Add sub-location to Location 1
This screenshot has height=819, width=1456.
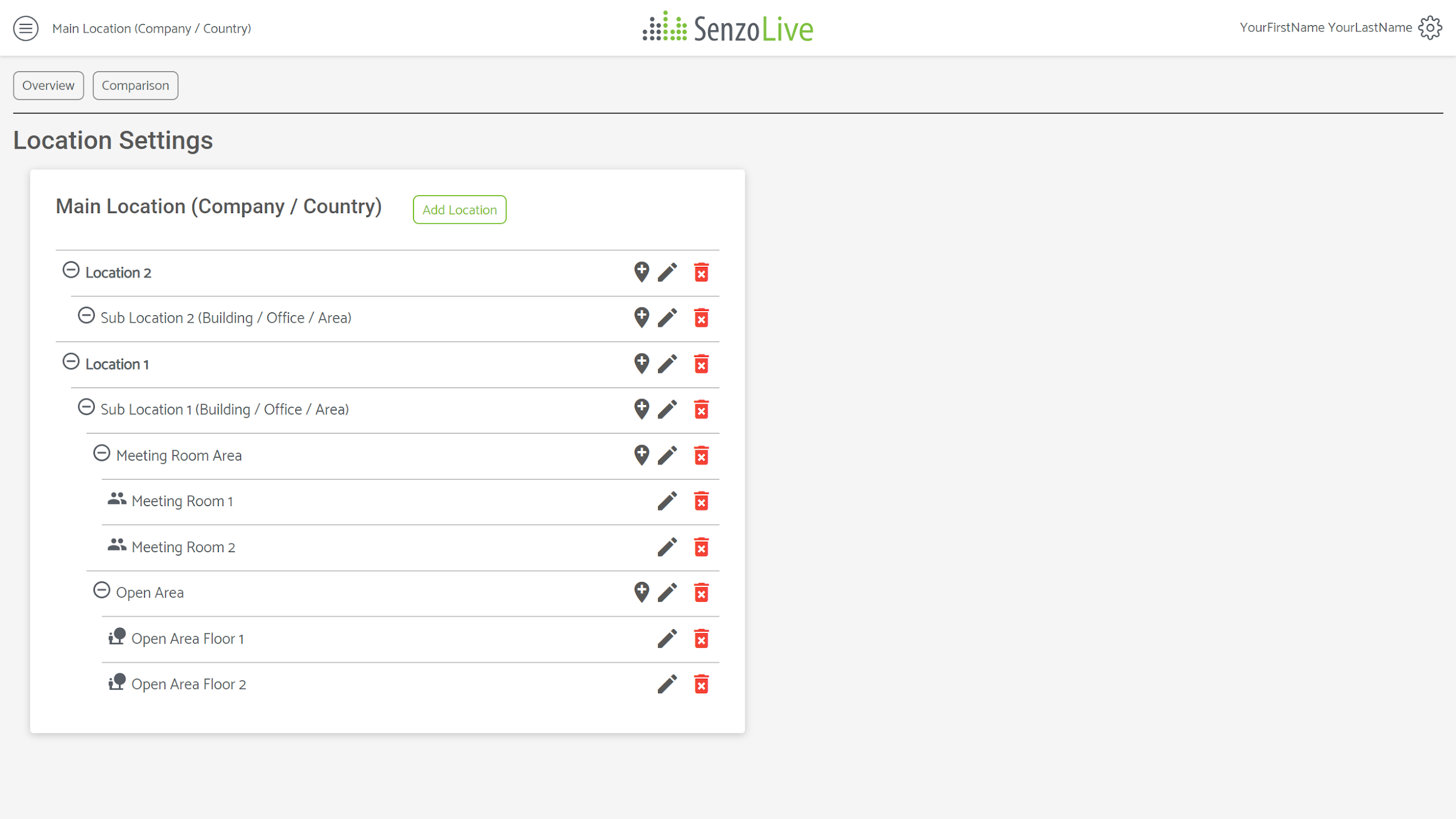click(641, 363)
